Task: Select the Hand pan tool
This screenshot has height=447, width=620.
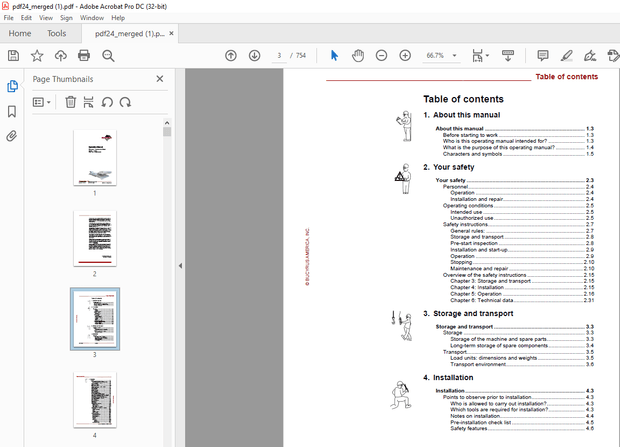Action: click(357, 55)
